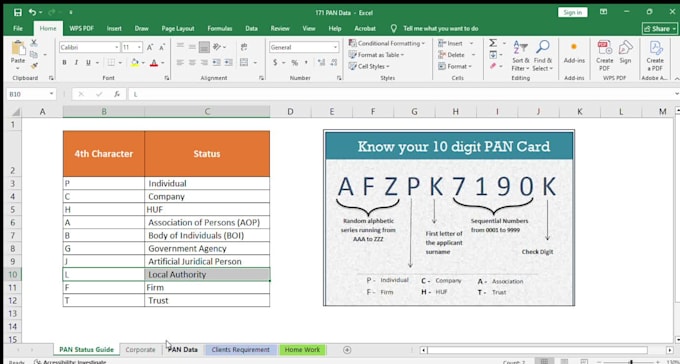Viewport: 680px width, 364px height.
Task: Click the Tell me lightbulb icon
Action: (393, 28)
